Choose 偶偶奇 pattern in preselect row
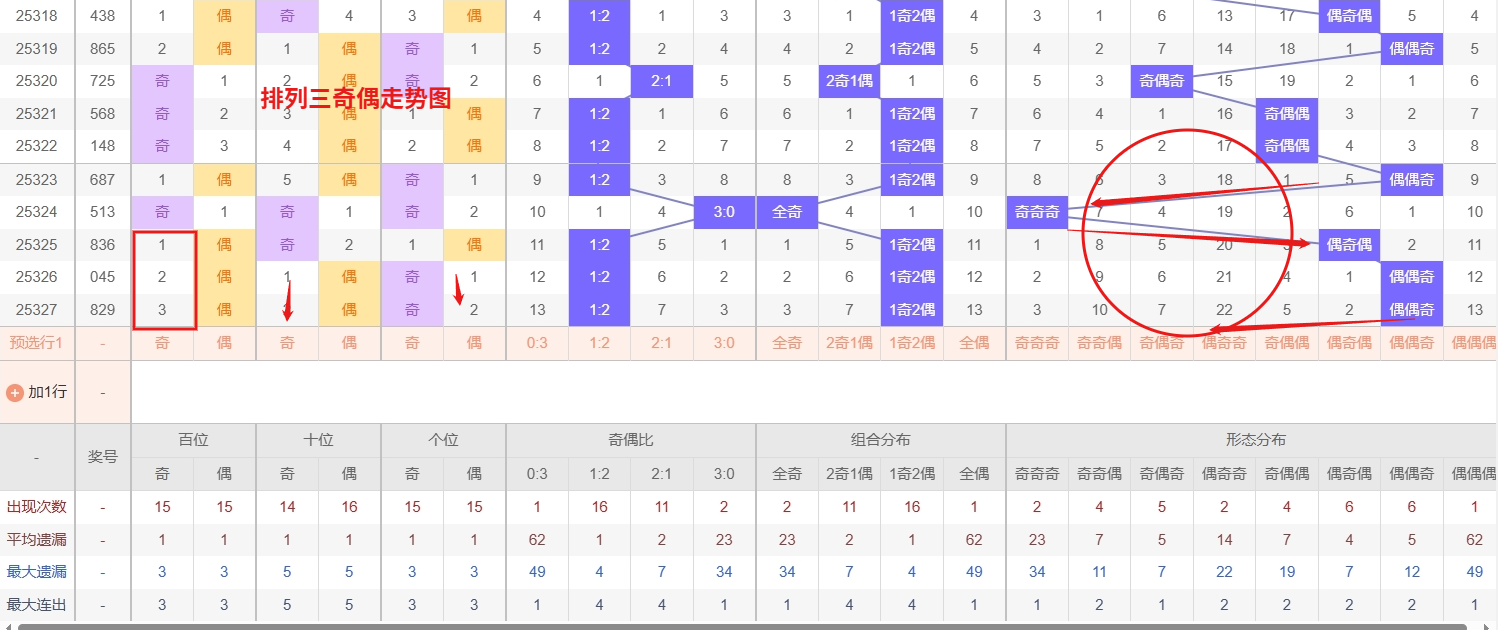The height and width of the screenshot is (630, 1501). [1411, 343]
